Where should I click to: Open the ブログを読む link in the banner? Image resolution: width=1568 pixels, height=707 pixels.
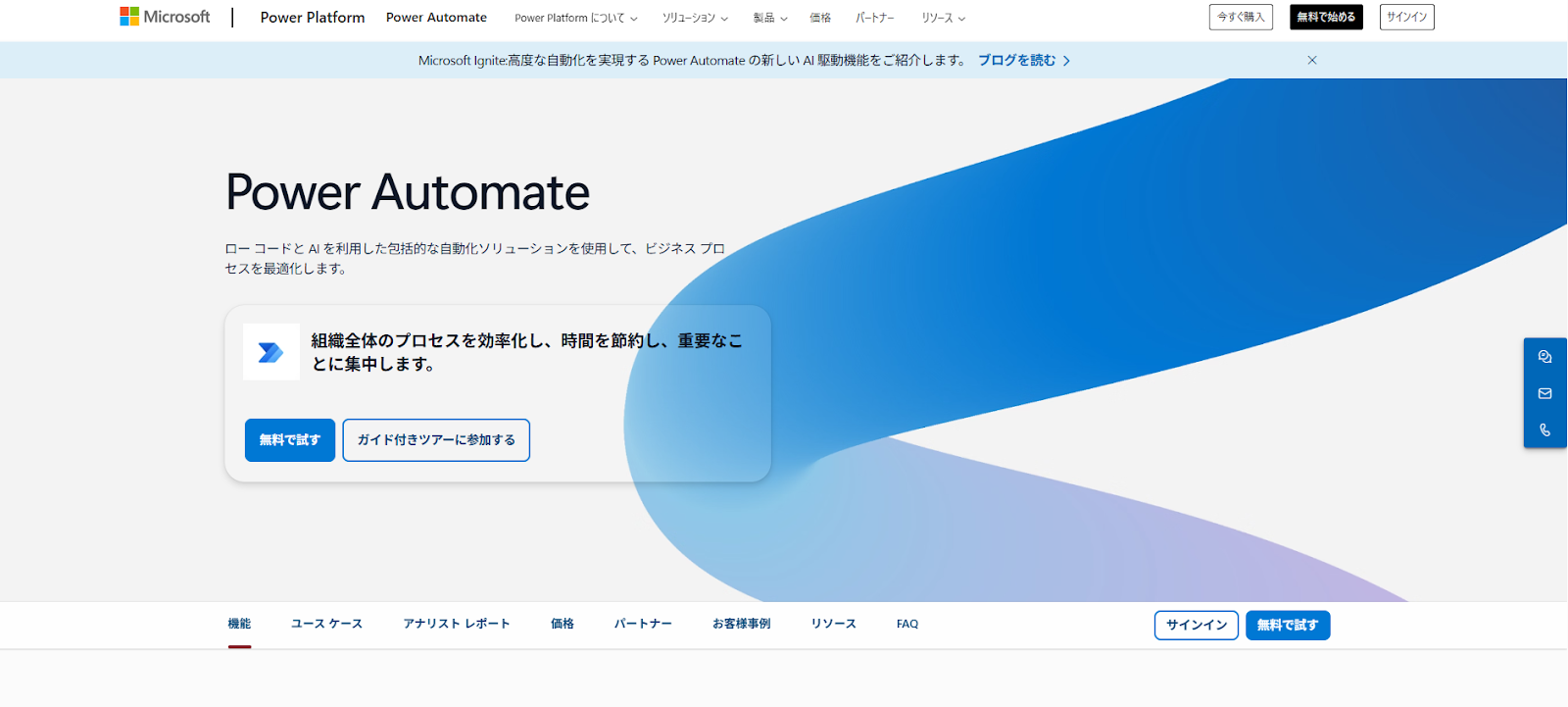point(1024,60)
